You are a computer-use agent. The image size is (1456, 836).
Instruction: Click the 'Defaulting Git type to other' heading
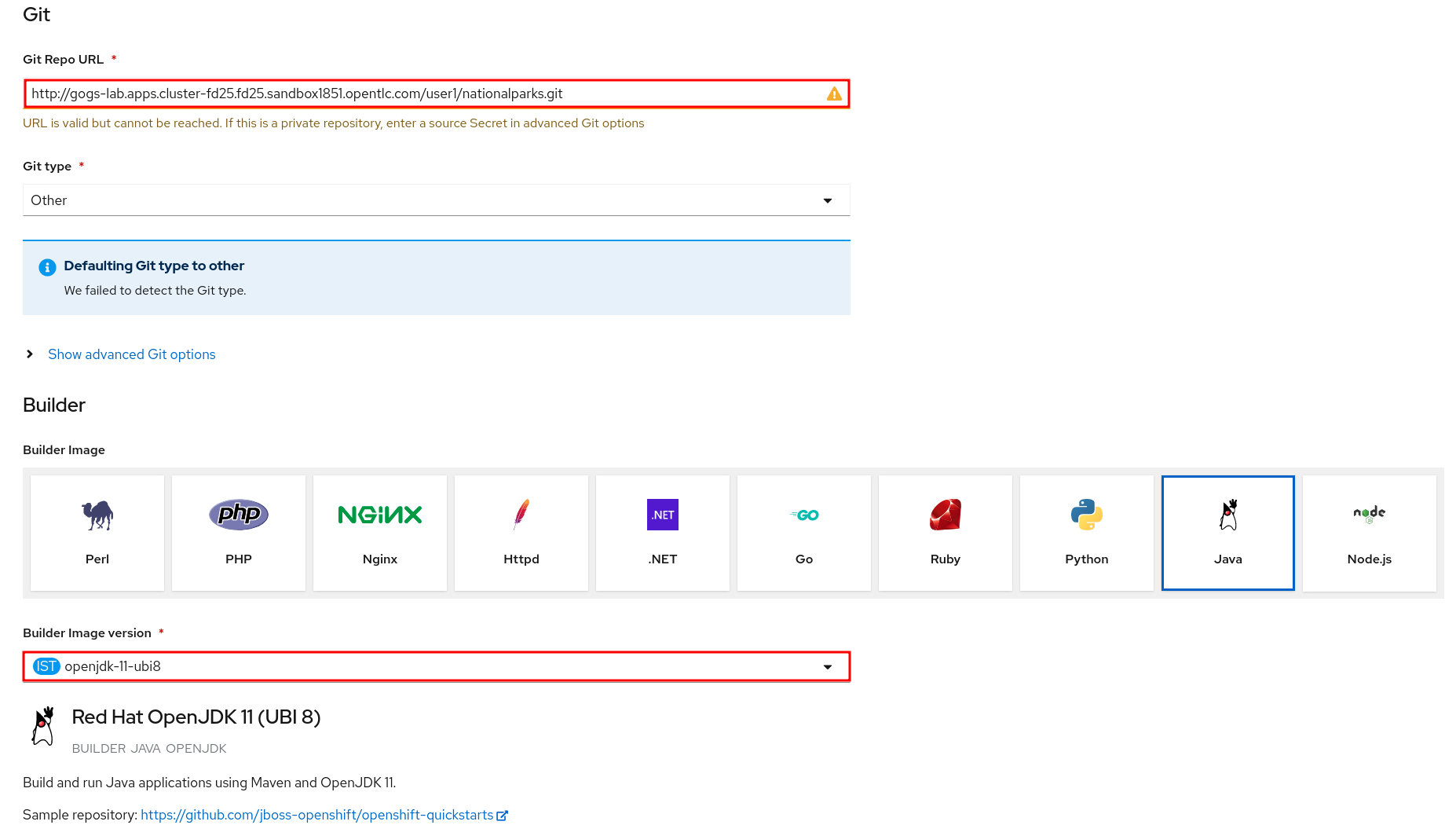[154, 266]
